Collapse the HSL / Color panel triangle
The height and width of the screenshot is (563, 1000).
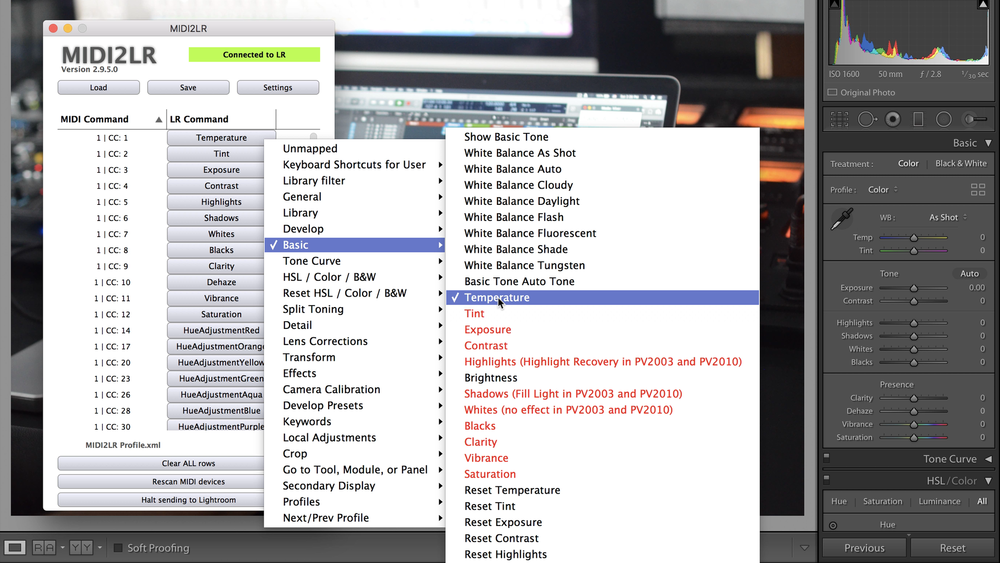tap(988, 481)
